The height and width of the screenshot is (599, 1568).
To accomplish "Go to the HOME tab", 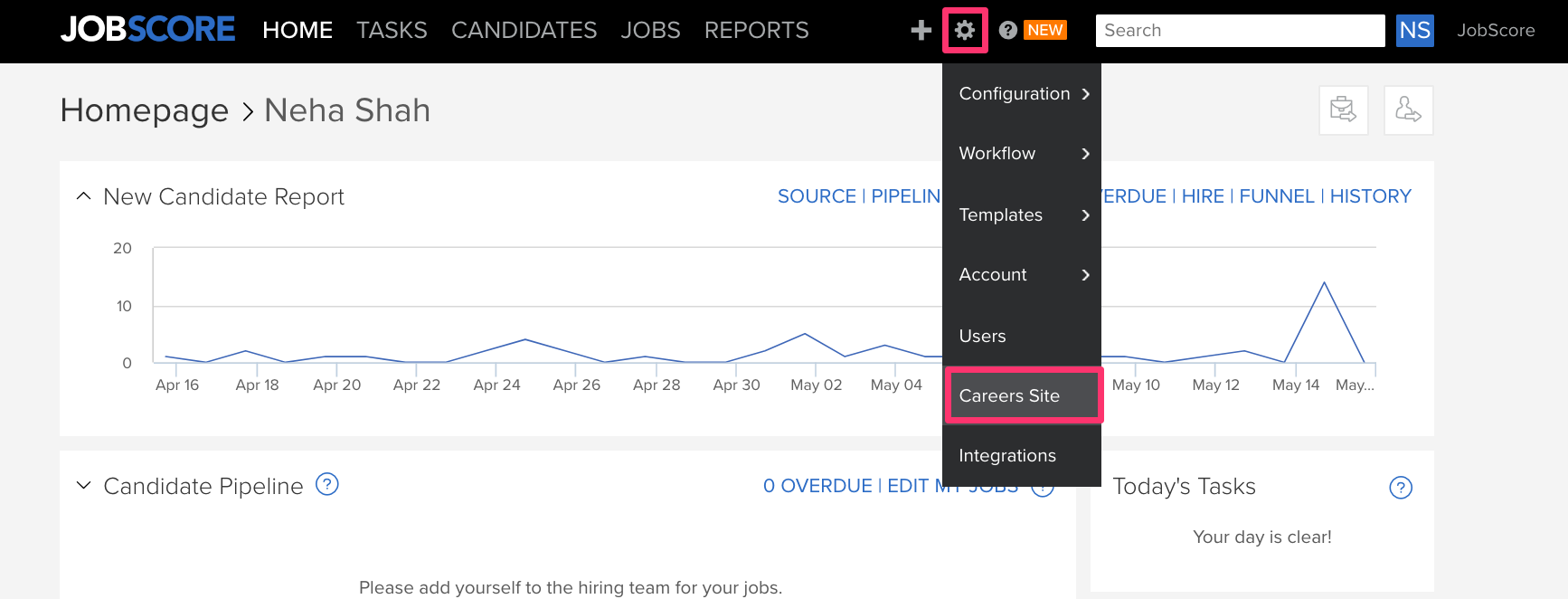I will [x=298, y=31].
